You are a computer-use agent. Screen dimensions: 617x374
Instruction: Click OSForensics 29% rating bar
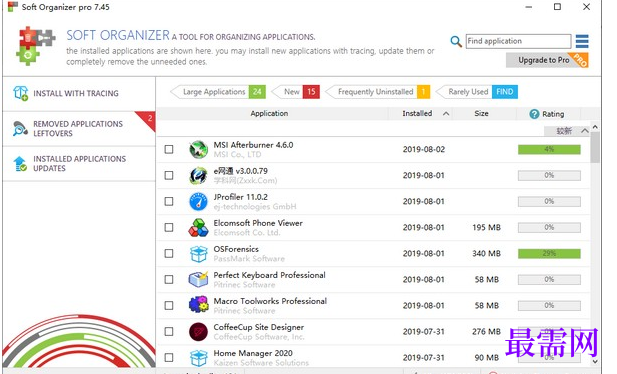tap(549, 253)
